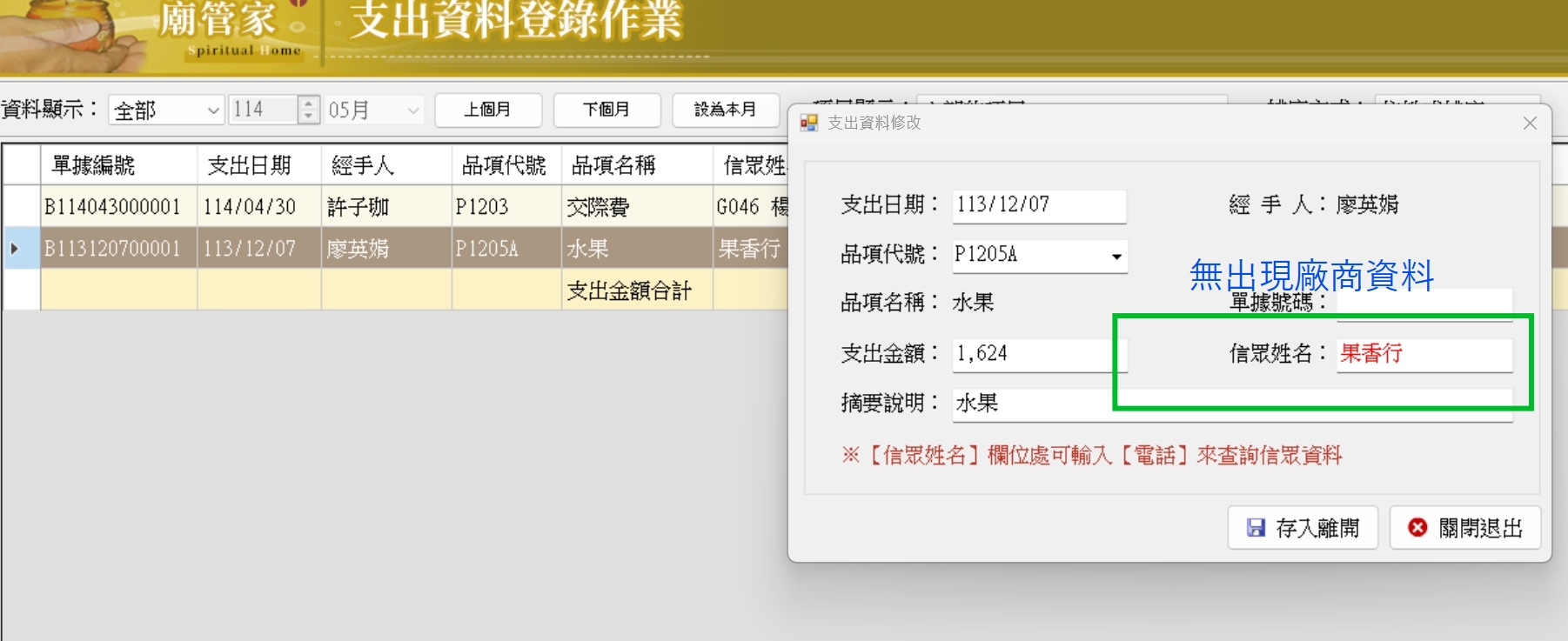Expand the 品項代號 P1205A combo box
The image size is (1568, 641).
[1116, 256]
